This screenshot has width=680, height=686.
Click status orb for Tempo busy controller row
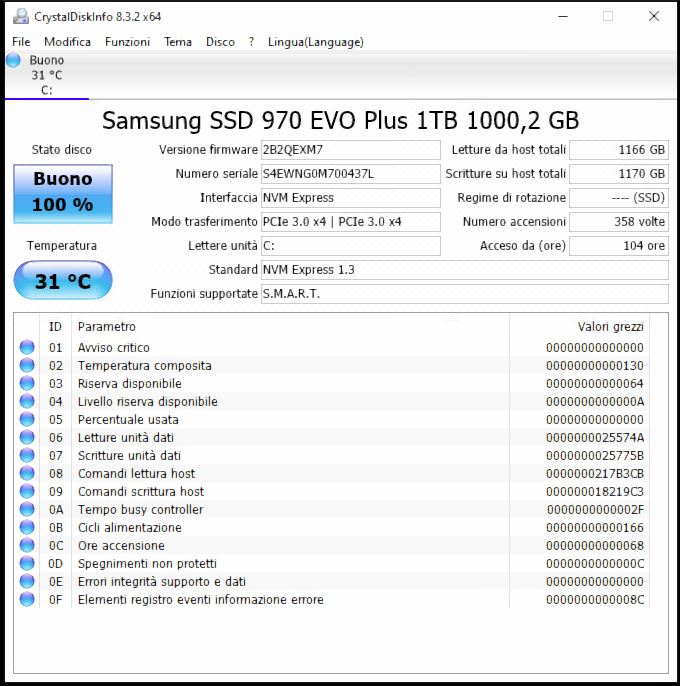pyautogui.click(x=27, y=509)
